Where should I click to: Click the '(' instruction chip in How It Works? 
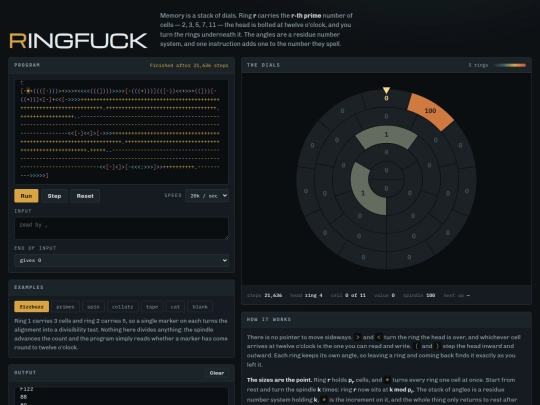coord(417,346)
